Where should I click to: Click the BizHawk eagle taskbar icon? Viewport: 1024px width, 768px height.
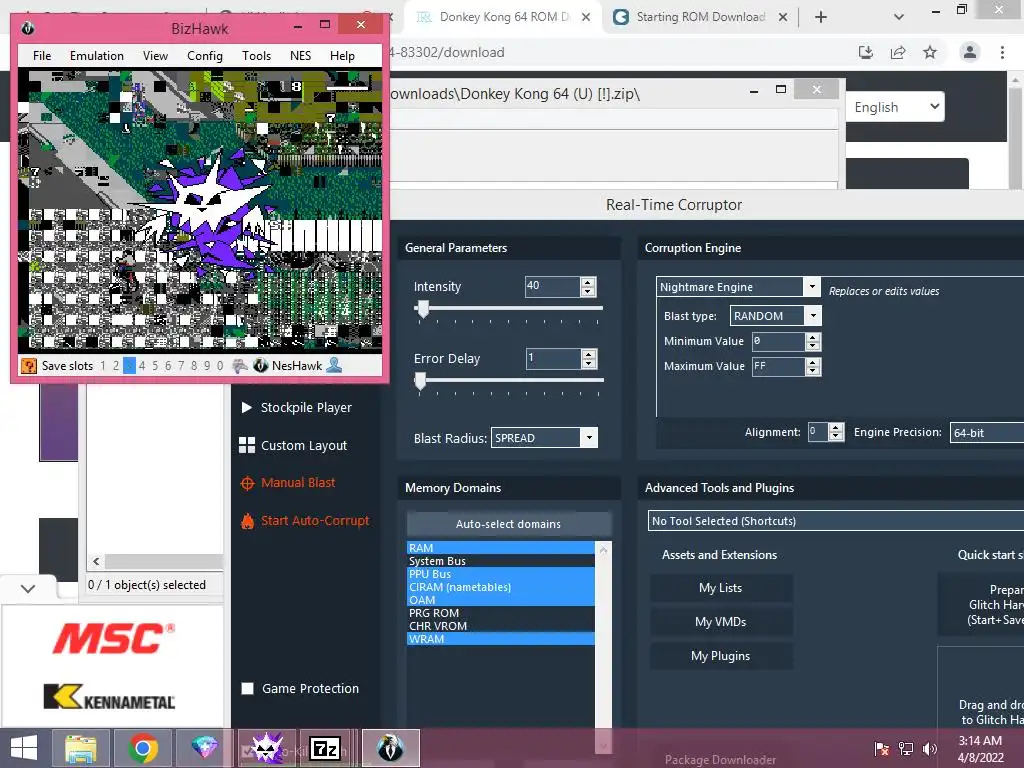click(x=391, y=748)
